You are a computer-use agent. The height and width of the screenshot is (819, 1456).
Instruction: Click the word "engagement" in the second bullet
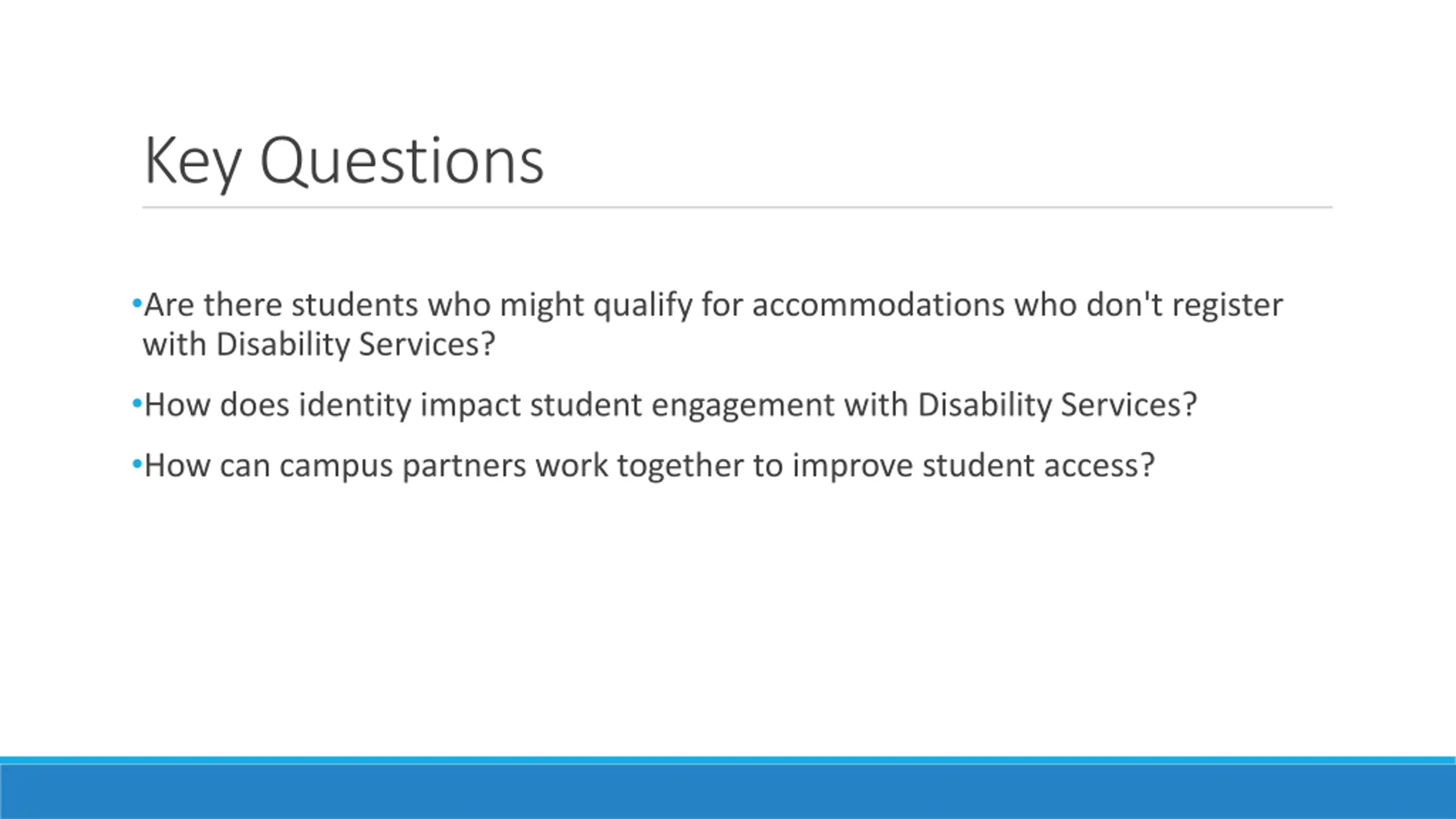[742, 406]
